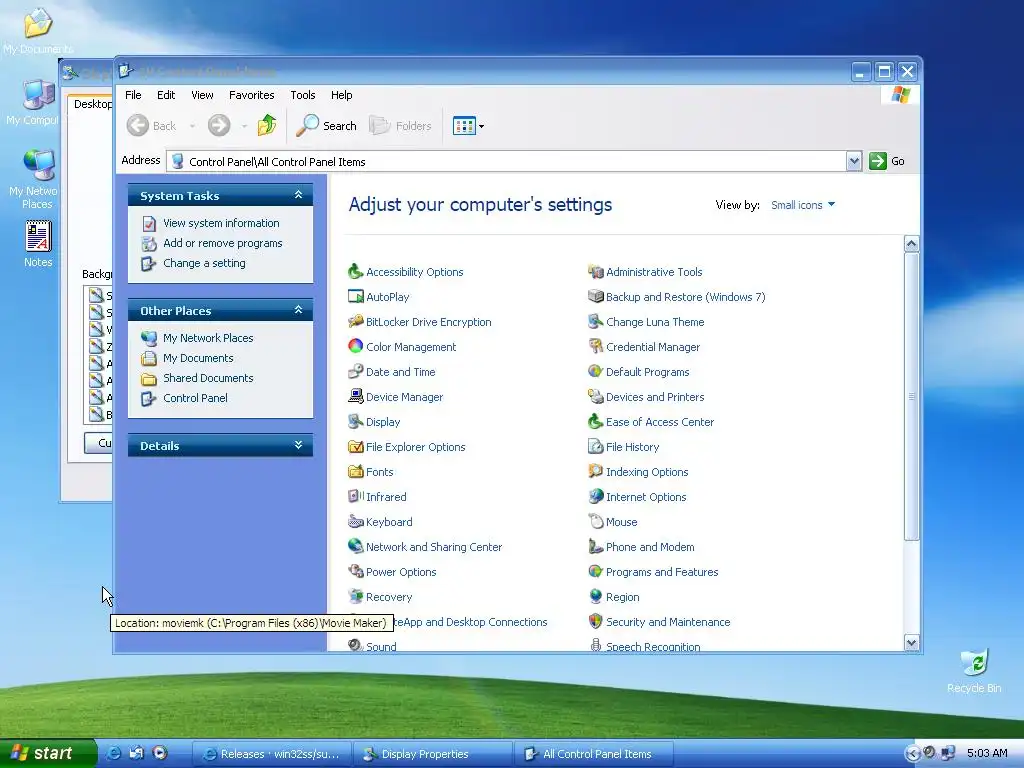Open the AutoPlay icon
The width and height of the screenshot is (1024, 768).
tap(355, 296)
